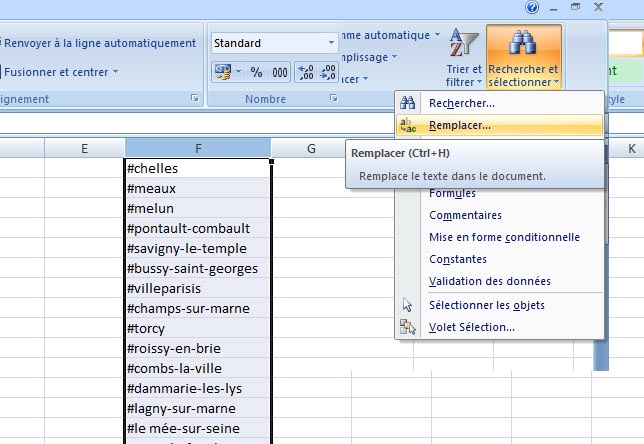This screenshot has width=644, height=444.
Task: Click the increase decimal places icon
Action: pyautogui.click(x=306, y=72)
